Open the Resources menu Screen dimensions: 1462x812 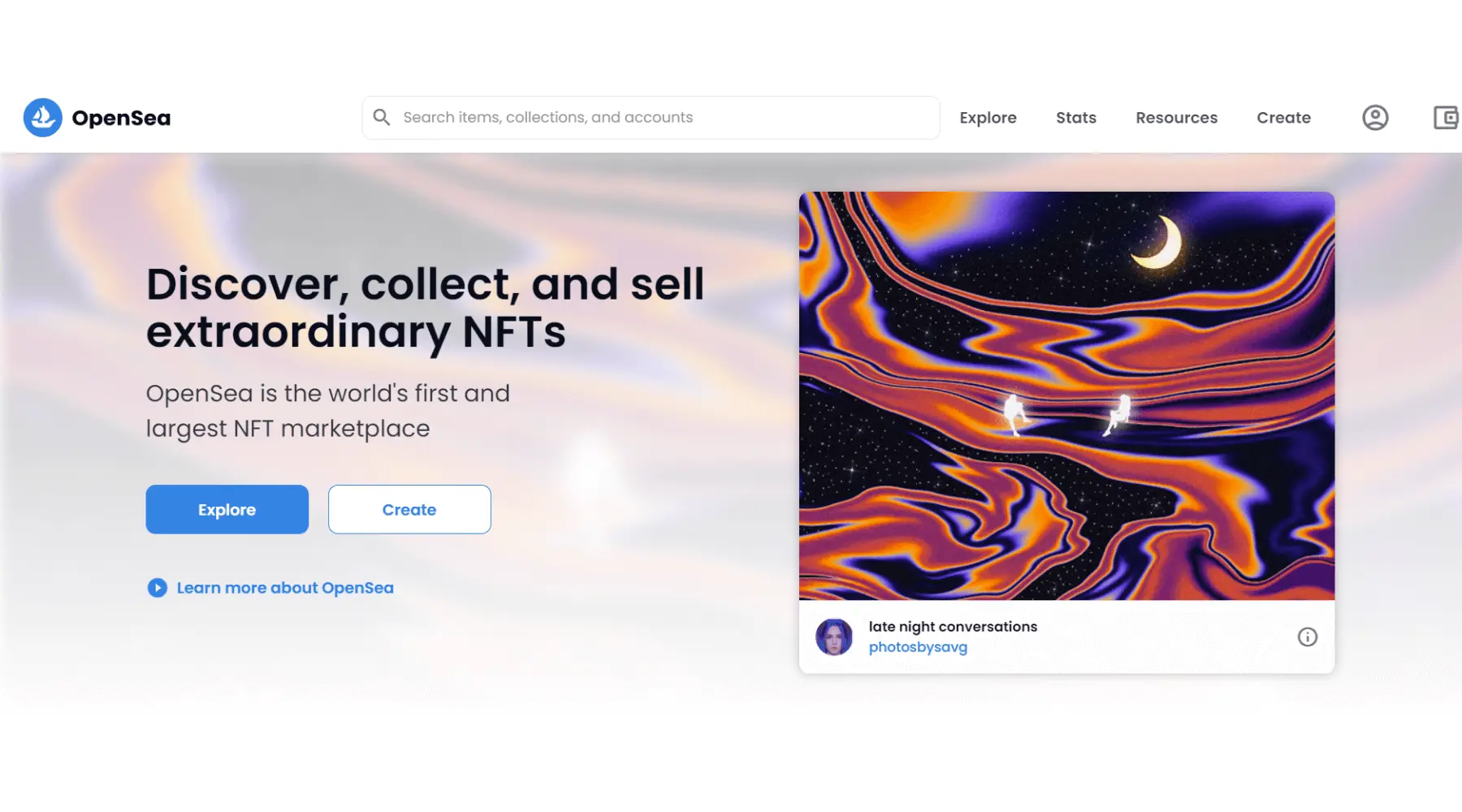[1176, 118]
